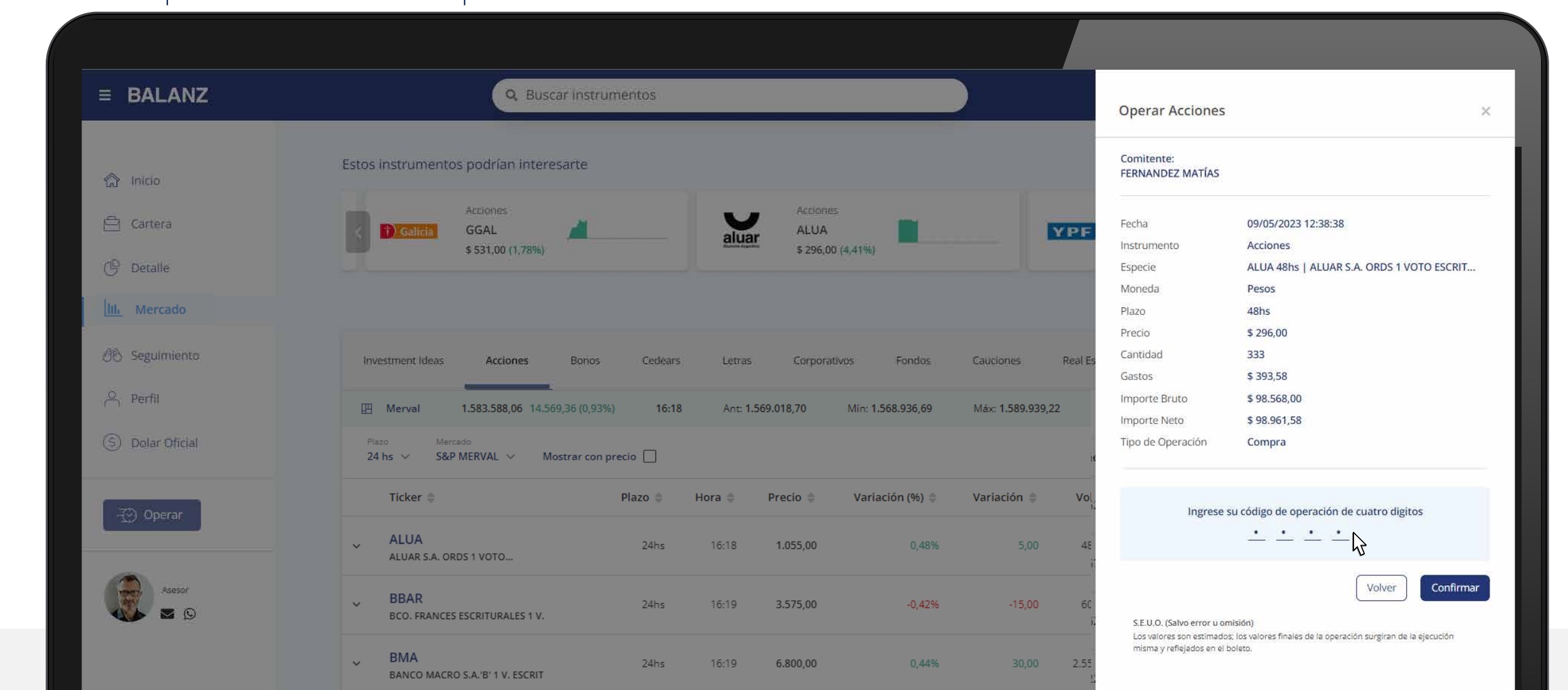
Task: Click the GGAL price $ 531,00
Action: pyautogui.click(x=485, y=250)
